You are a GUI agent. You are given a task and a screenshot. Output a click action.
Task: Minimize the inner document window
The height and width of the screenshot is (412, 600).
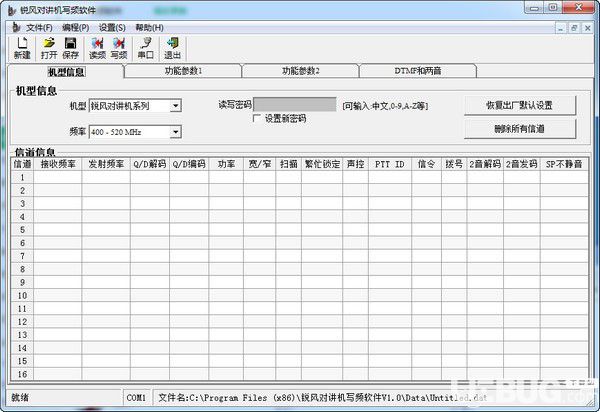tap(561, 28)
